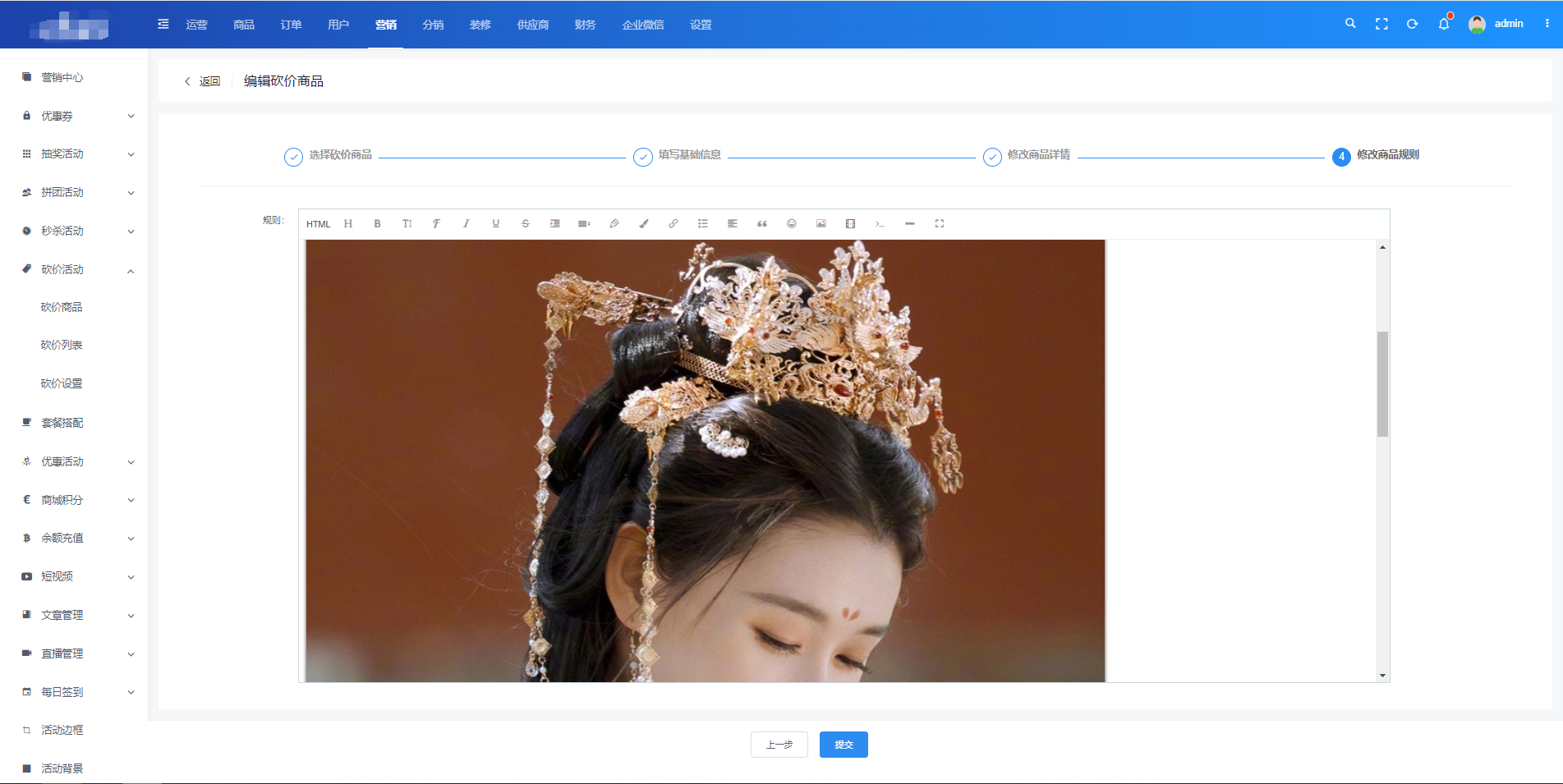Insert a blockquote
The height and width of the screenshot is (784, 1563).
click(x=762, y=223)
